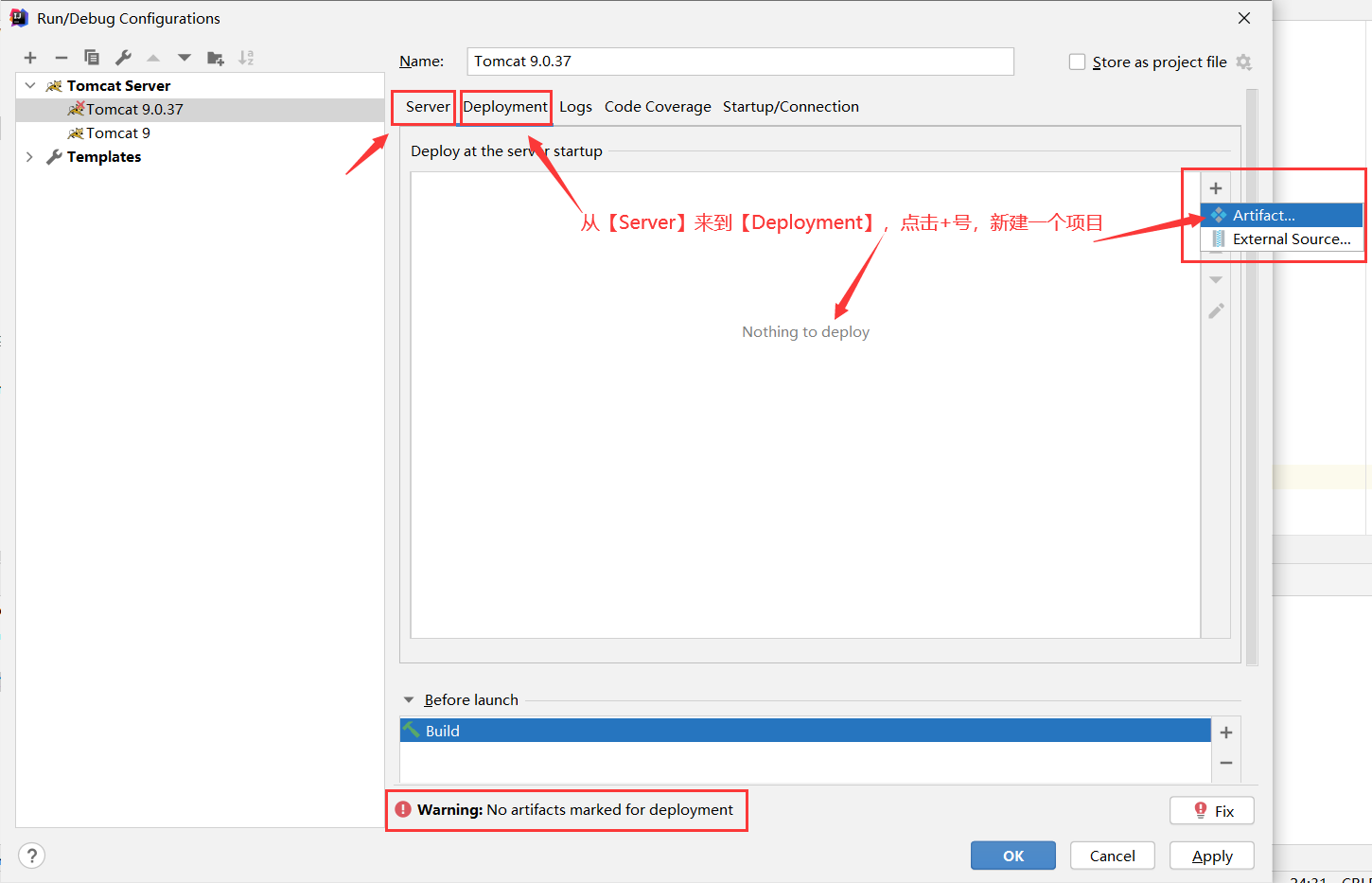Add Before launch task with plus

1226,733
